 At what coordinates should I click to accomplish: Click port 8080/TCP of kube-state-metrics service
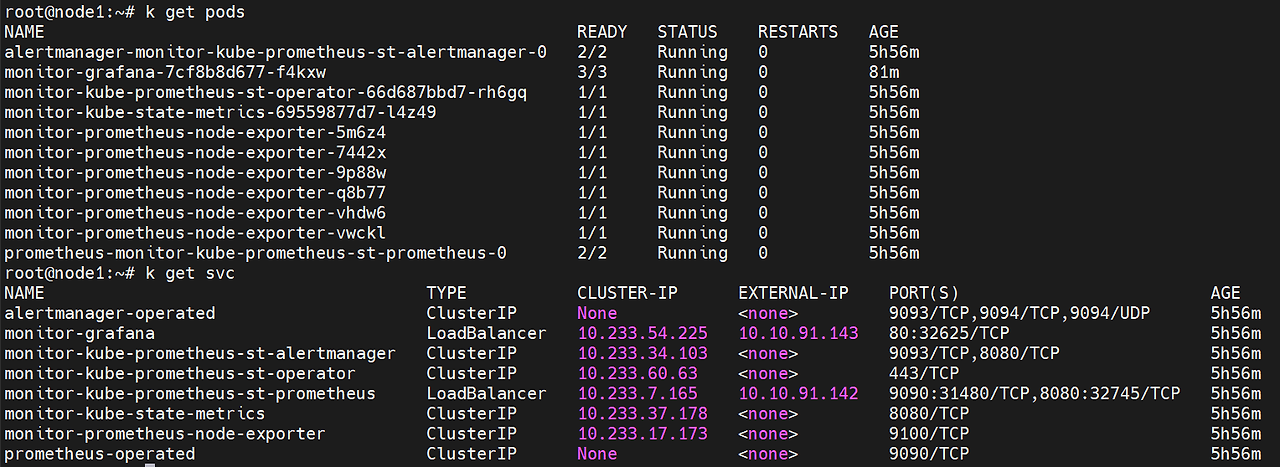[929, 413]
